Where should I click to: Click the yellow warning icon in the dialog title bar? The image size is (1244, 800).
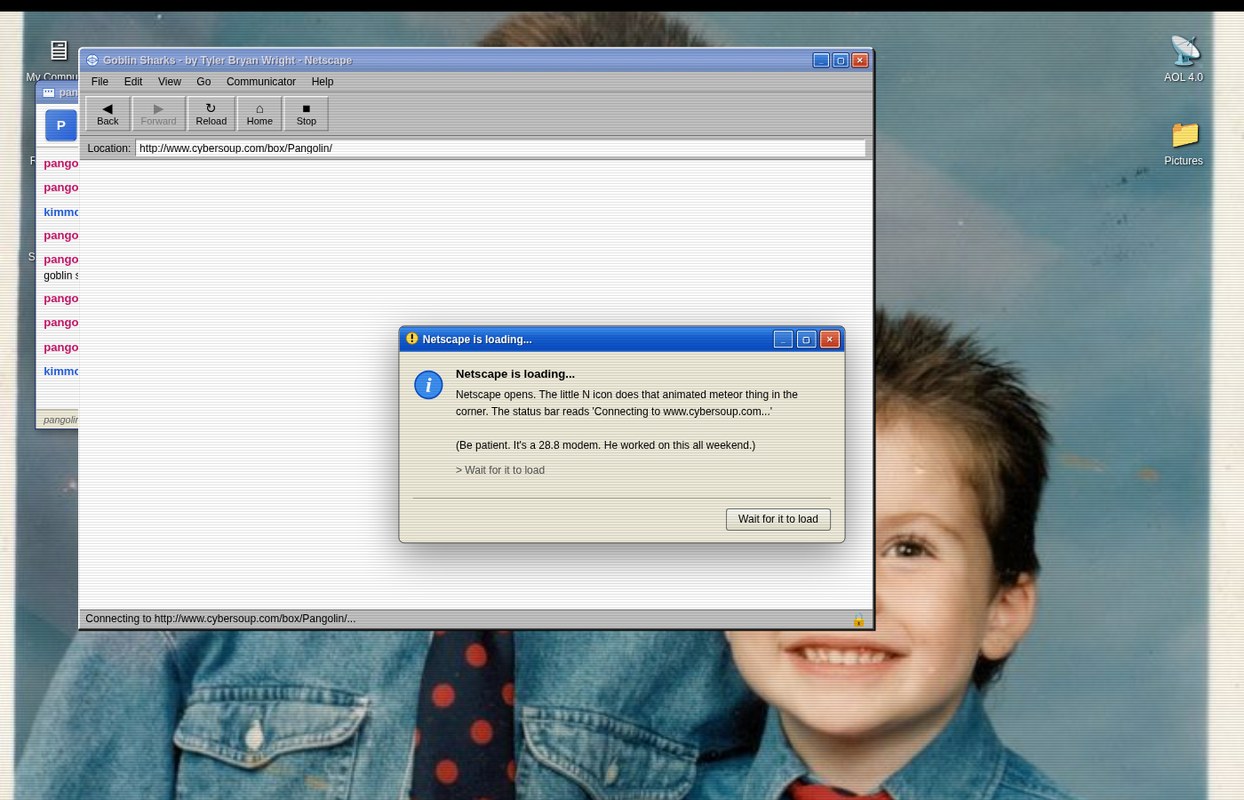point(412,339)
